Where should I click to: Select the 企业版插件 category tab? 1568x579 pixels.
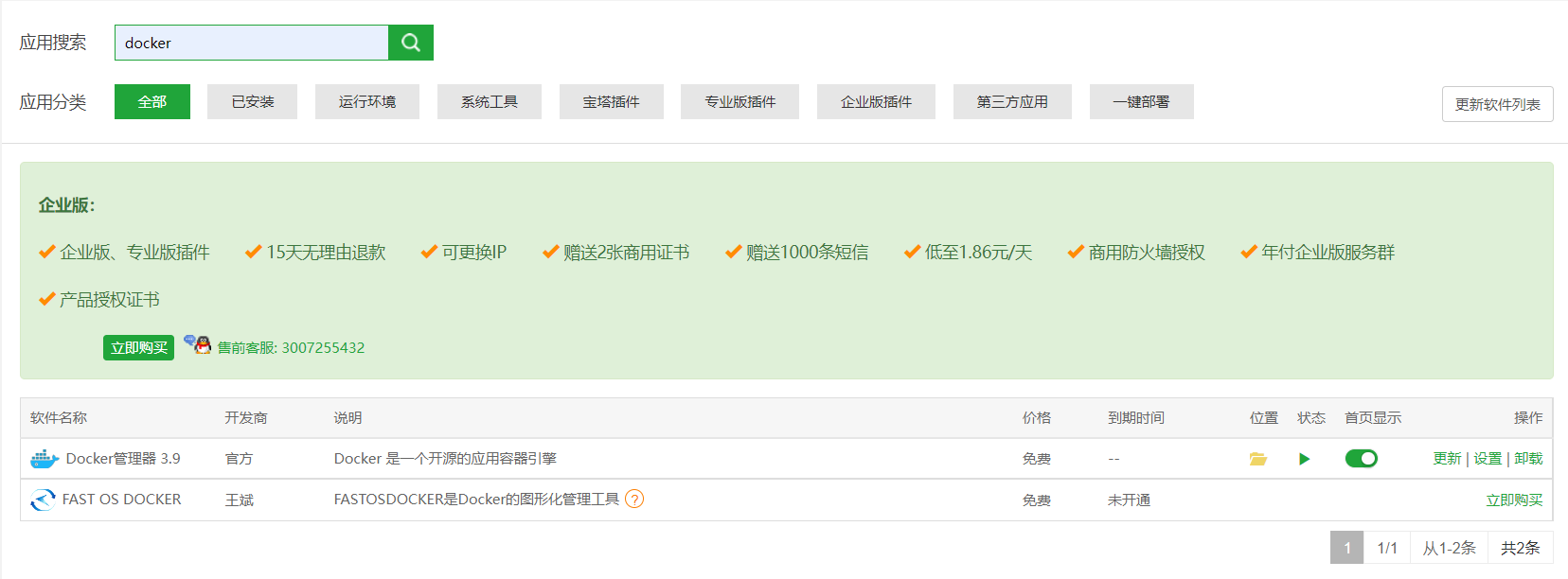[877, 101]
